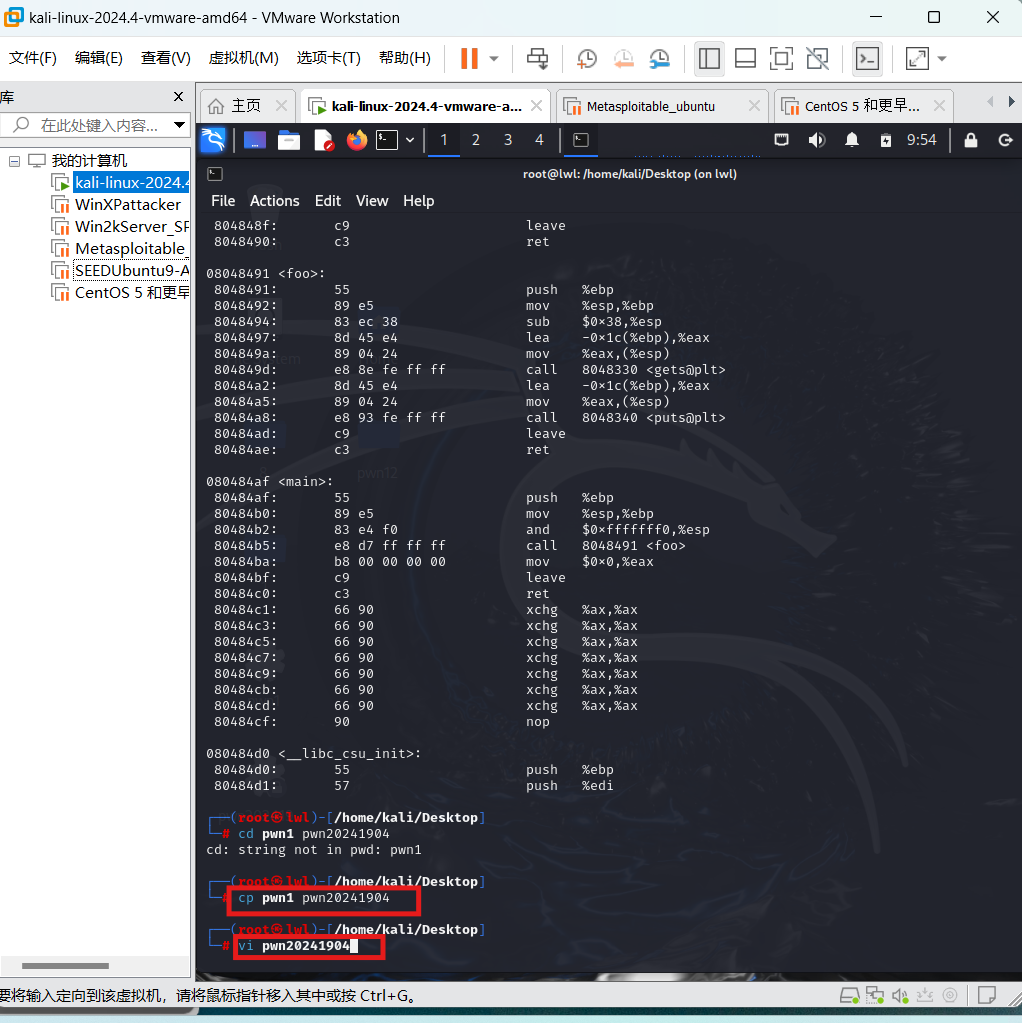
Task: Click the Kali show desktop panel icon
Action: click(x=255, y=140)
